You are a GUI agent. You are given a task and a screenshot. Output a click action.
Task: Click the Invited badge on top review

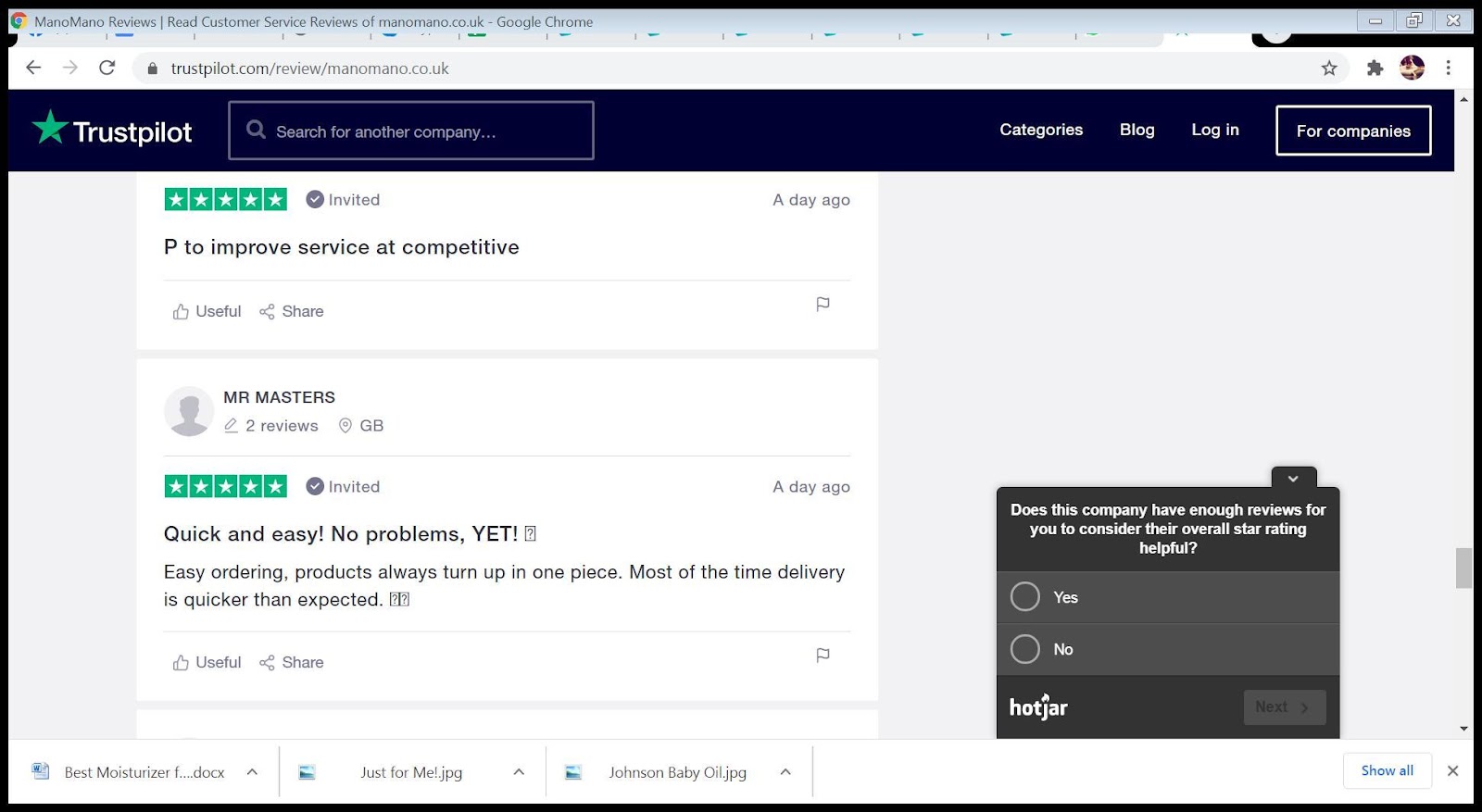[343, 199]
